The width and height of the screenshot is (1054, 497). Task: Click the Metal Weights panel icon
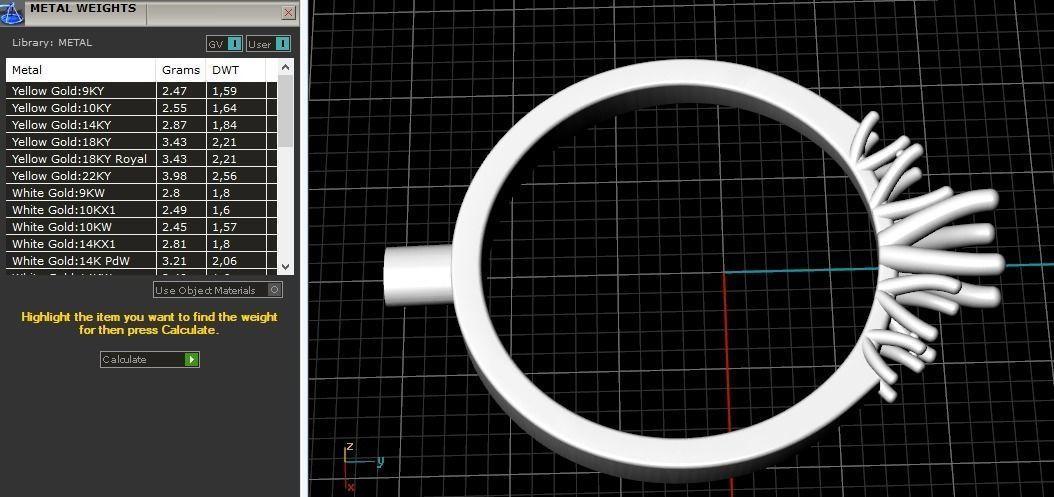12,12
